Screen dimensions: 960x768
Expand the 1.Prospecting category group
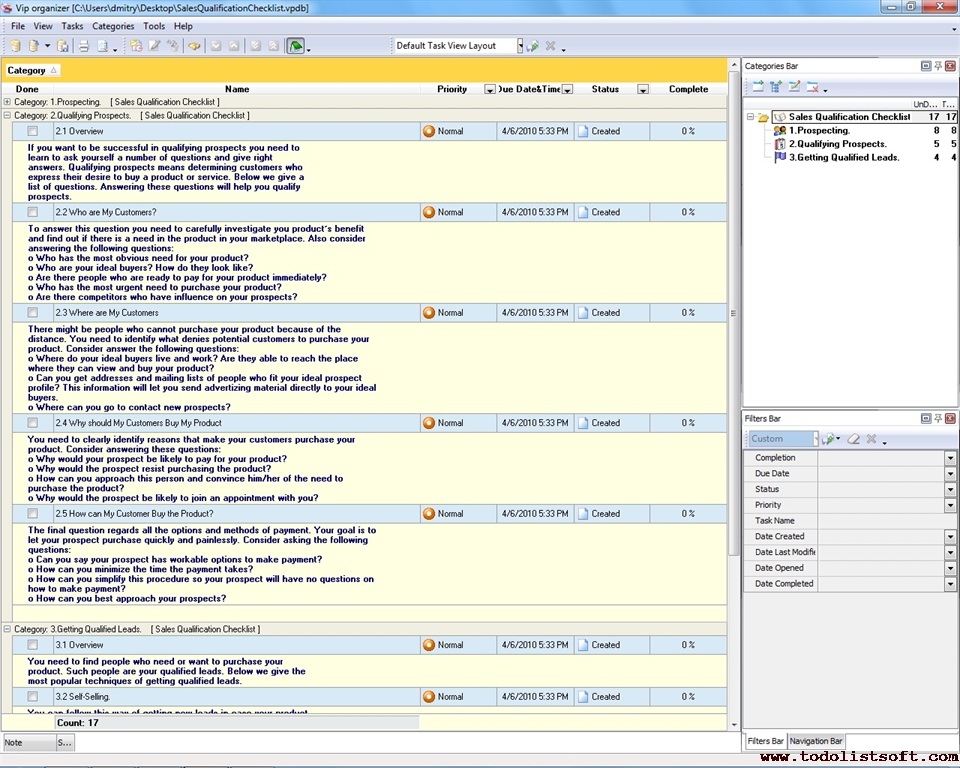pos(8,102)
